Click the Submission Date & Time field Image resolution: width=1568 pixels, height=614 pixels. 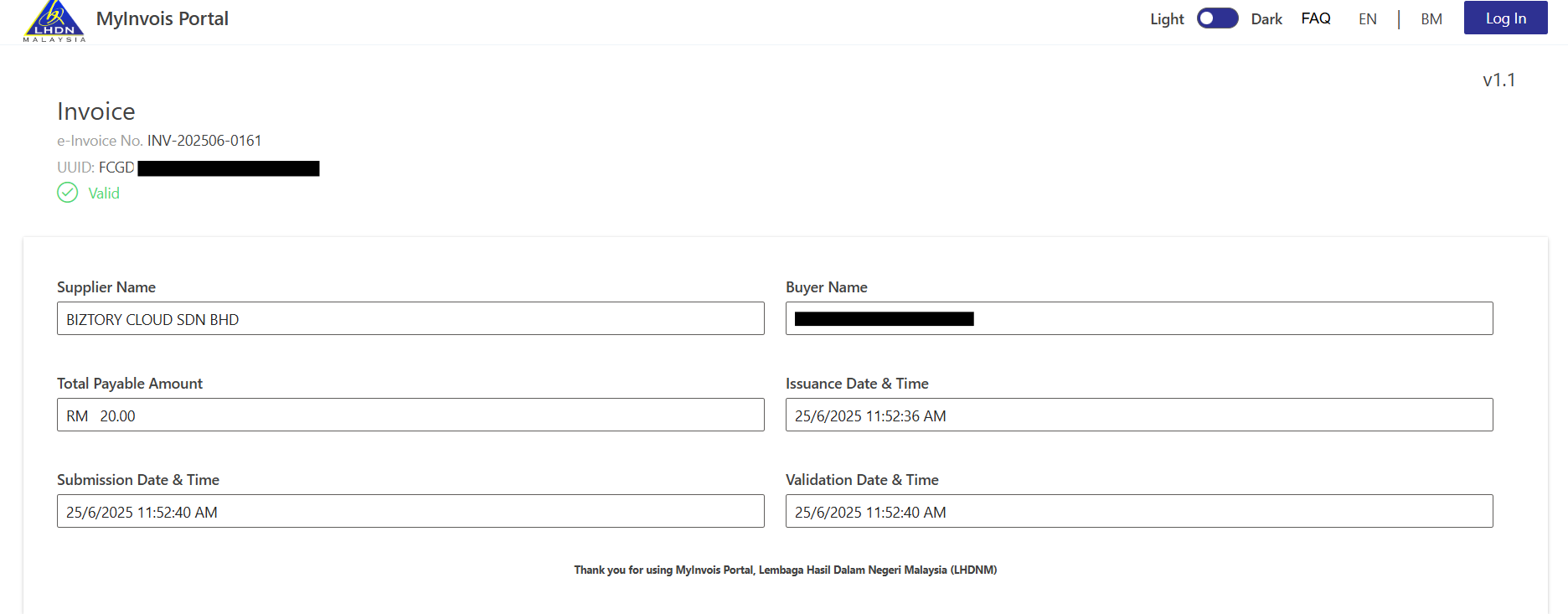tap(410, 511)
